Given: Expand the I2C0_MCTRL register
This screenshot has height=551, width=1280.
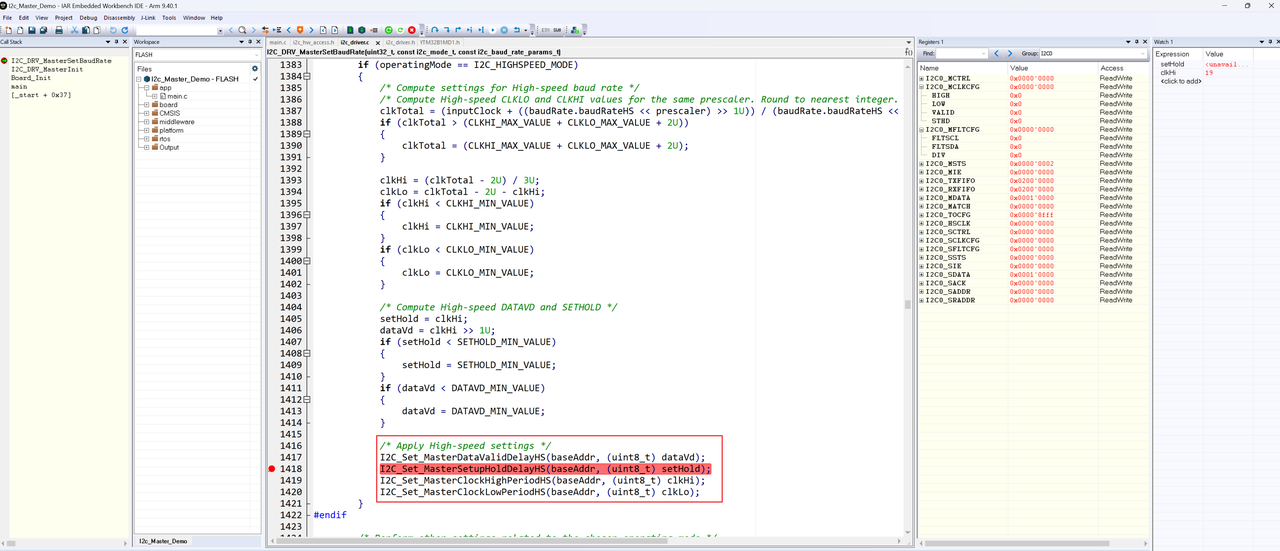Looking at the screenshot, I should pos(922,78).
